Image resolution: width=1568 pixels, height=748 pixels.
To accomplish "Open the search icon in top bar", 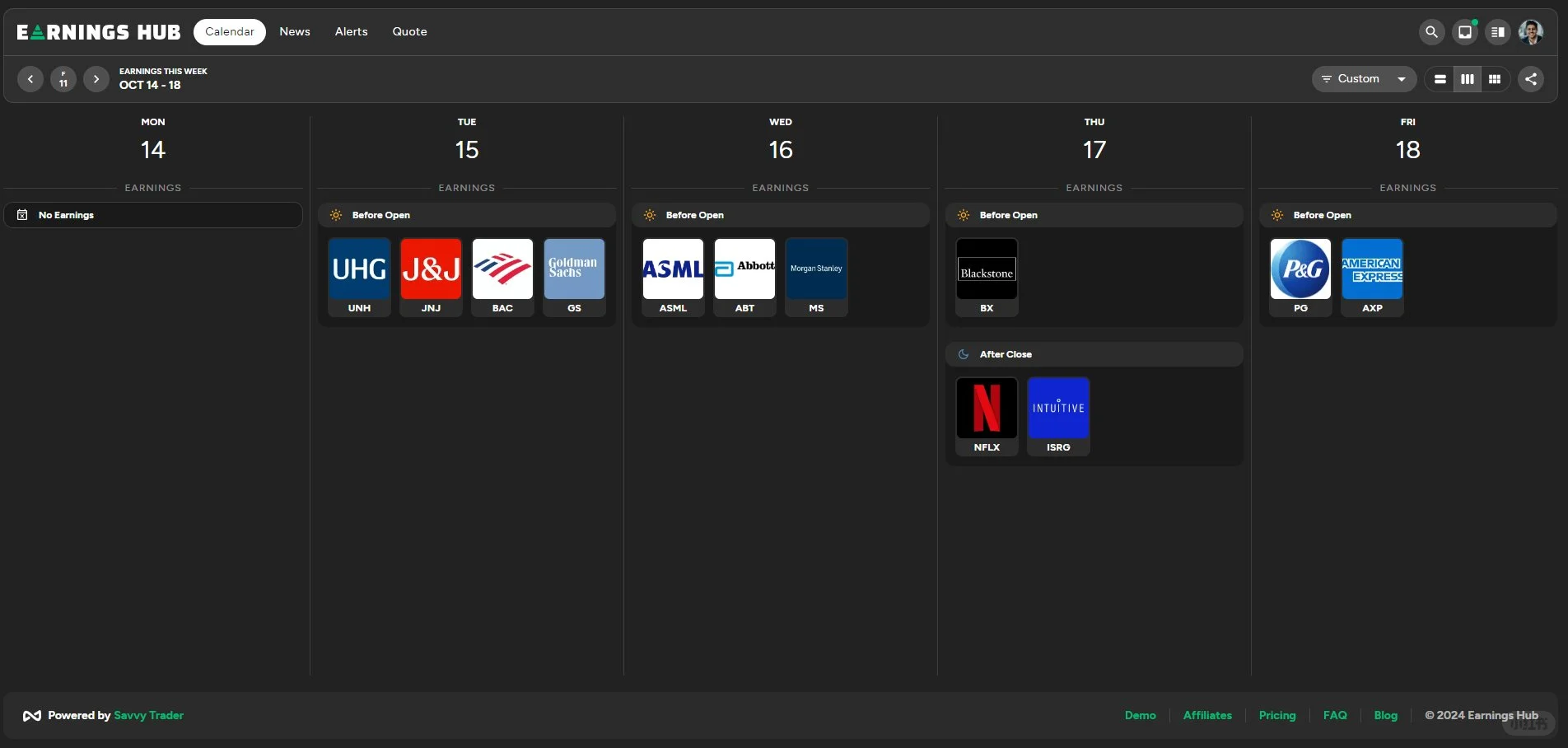I will [1431, 32].
